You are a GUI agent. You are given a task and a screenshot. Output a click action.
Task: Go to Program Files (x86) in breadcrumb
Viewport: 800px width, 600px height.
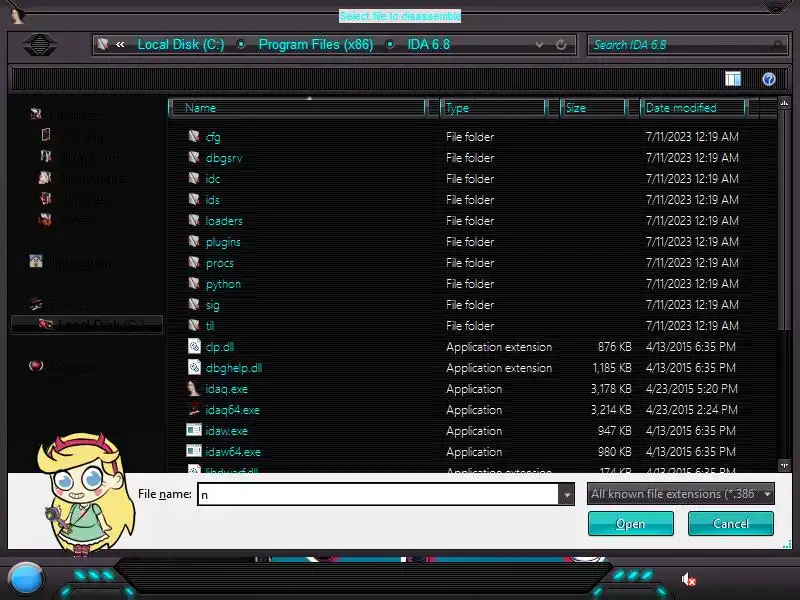click(316, 44)
